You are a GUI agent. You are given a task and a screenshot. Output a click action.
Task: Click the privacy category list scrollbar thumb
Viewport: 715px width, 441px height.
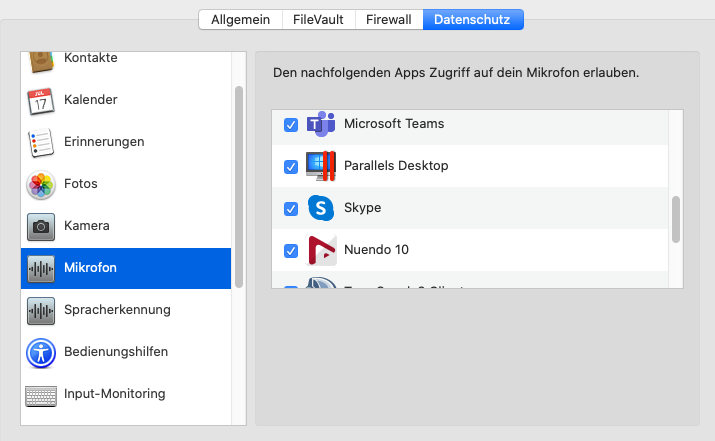pyautogui.click(x=239, y=187)
